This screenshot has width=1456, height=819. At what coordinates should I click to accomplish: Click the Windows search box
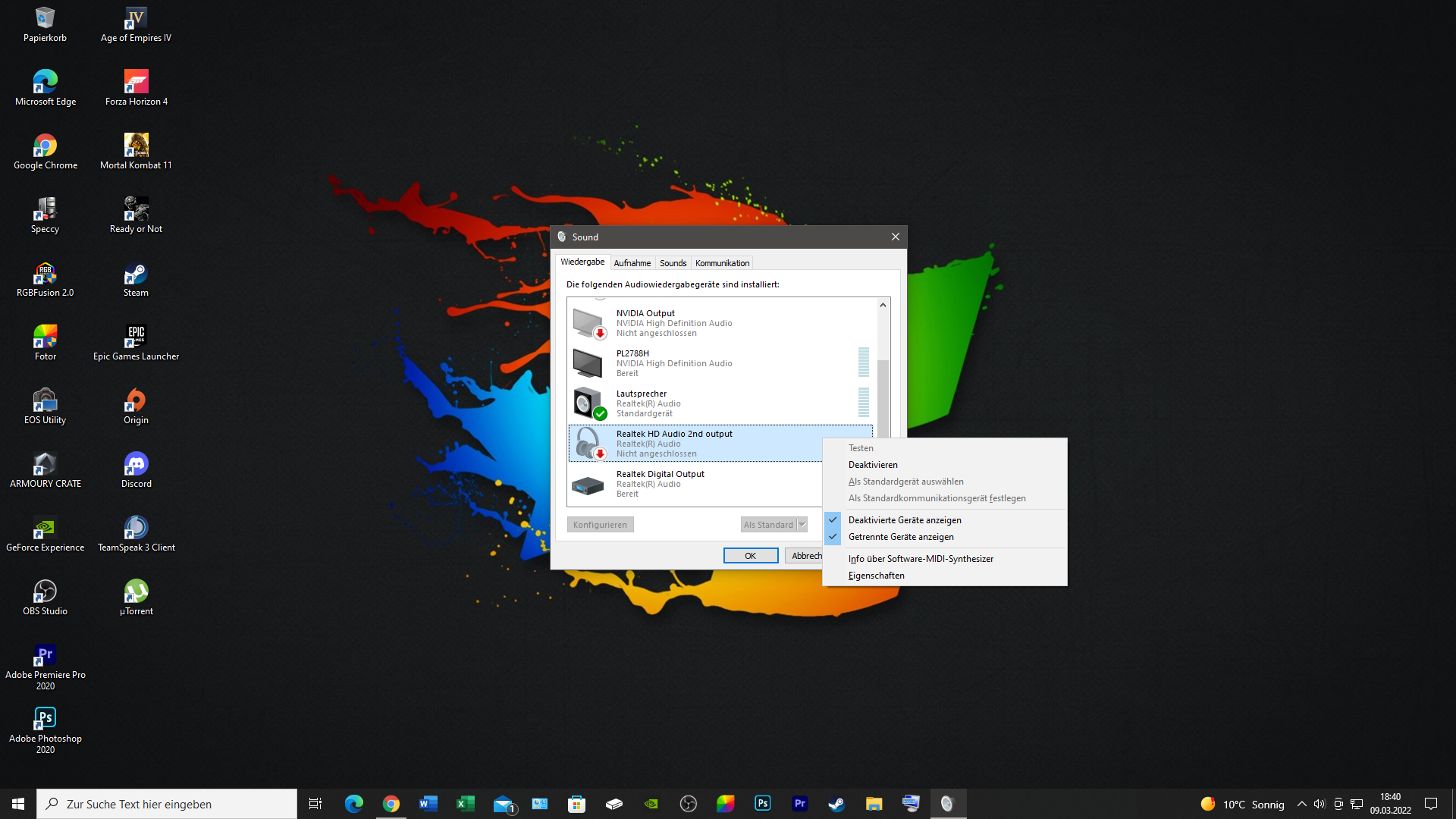(x=167, y=804)
